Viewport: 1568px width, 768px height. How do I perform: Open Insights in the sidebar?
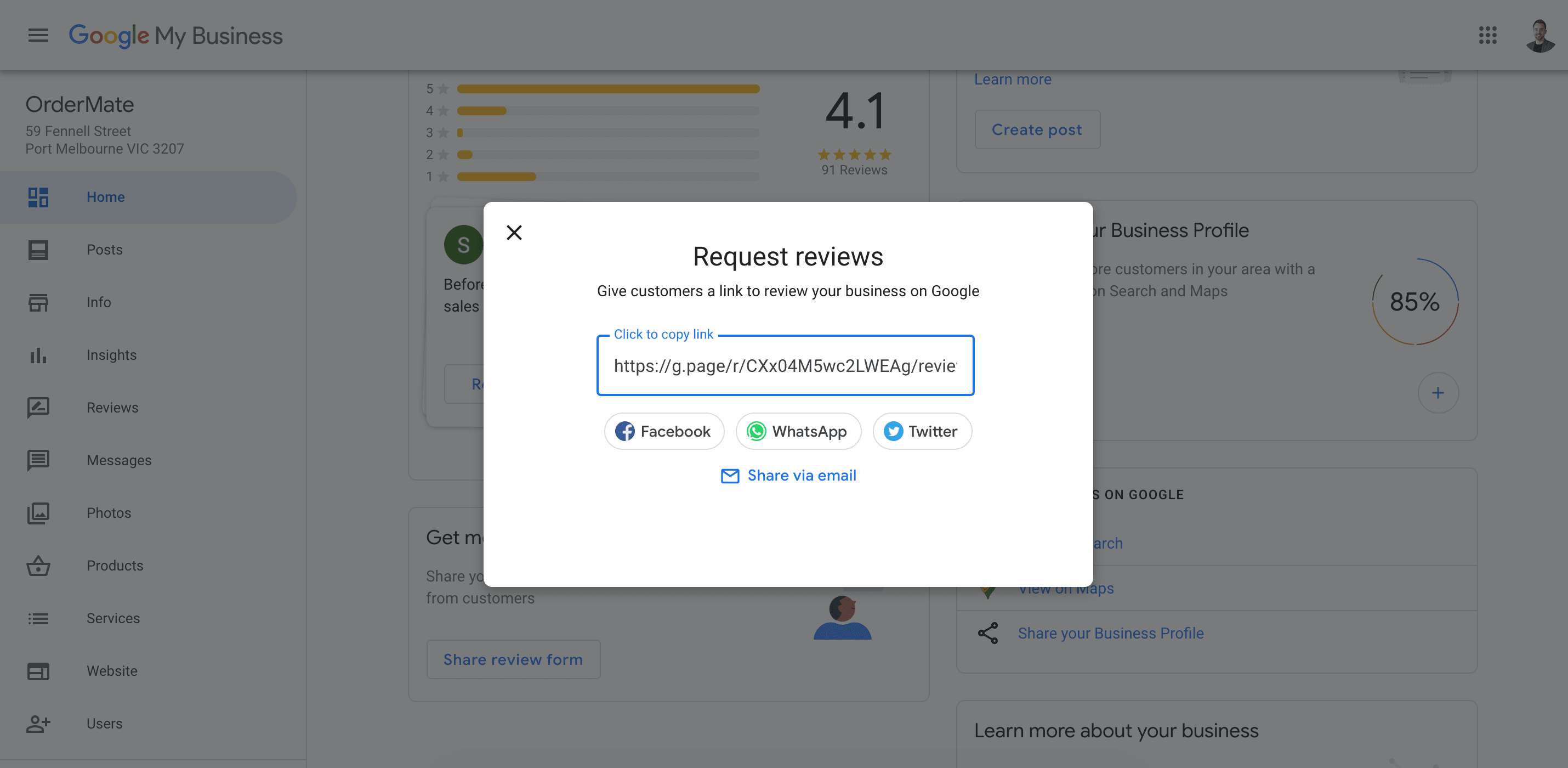[x=148, y=355]
